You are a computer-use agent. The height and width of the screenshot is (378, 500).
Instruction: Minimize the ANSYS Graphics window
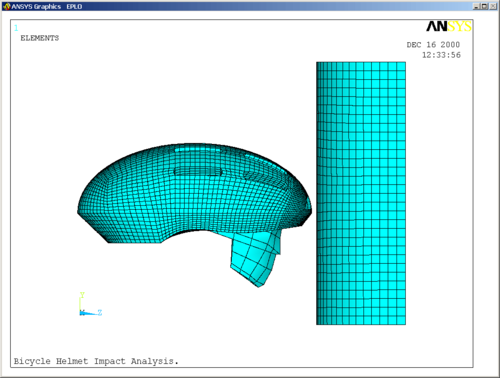coord(476,6)
